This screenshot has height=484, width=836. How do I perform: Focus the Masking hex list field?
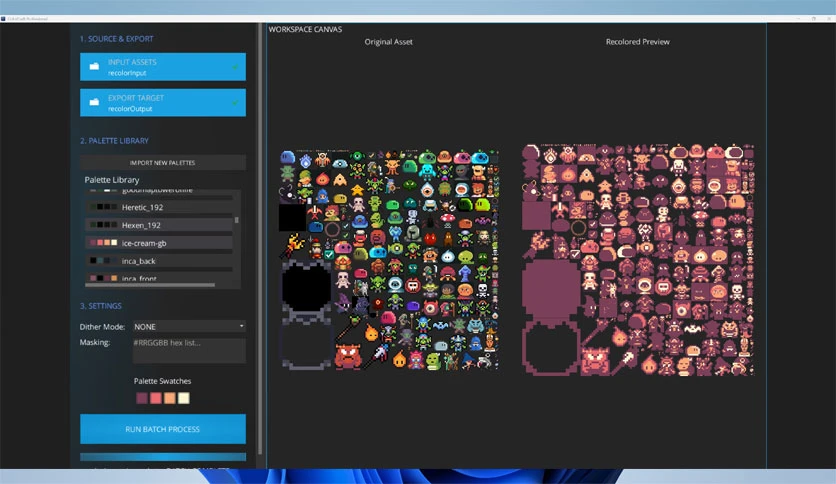point(189,350)
